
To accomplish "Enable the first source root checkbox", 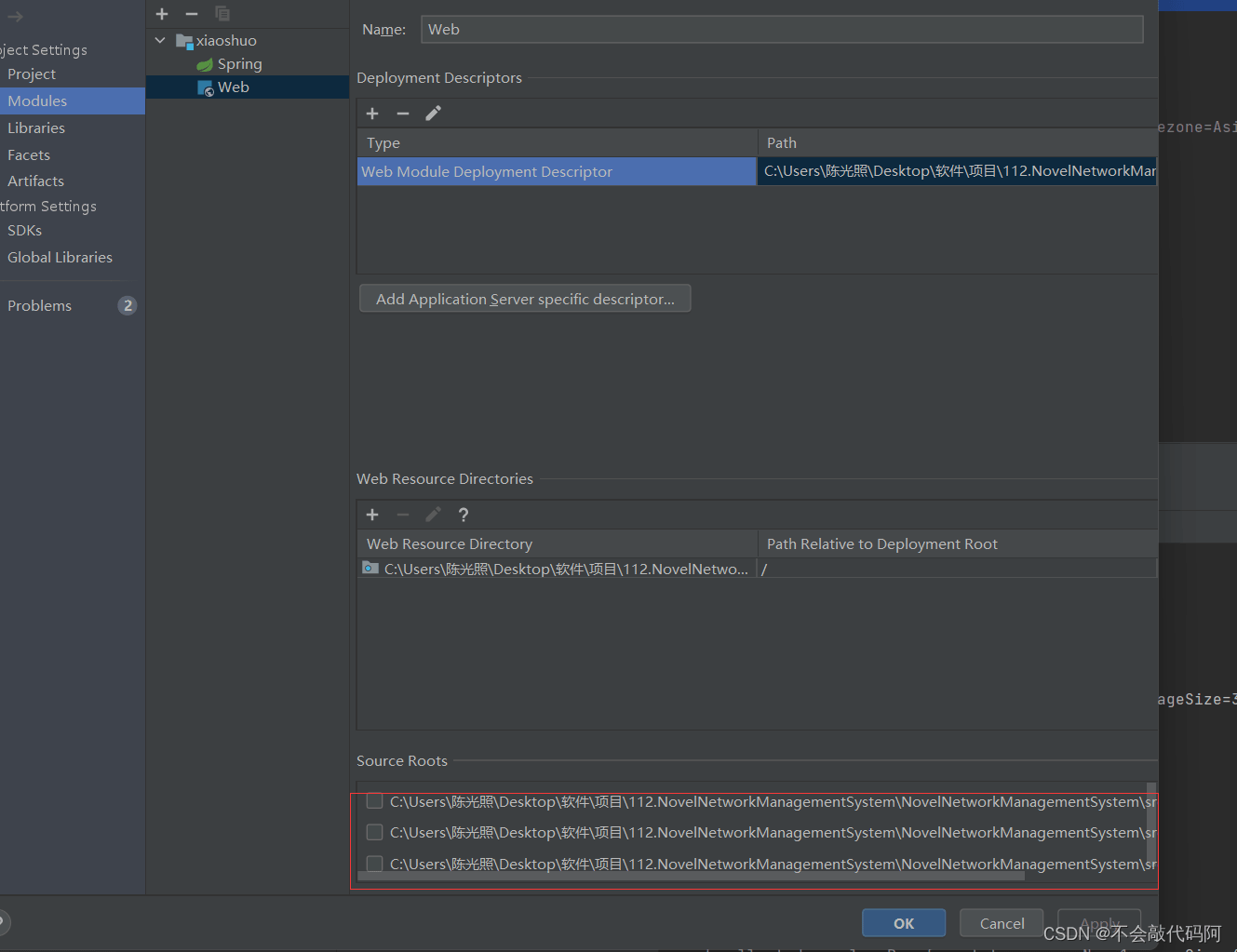I will 375,801.
